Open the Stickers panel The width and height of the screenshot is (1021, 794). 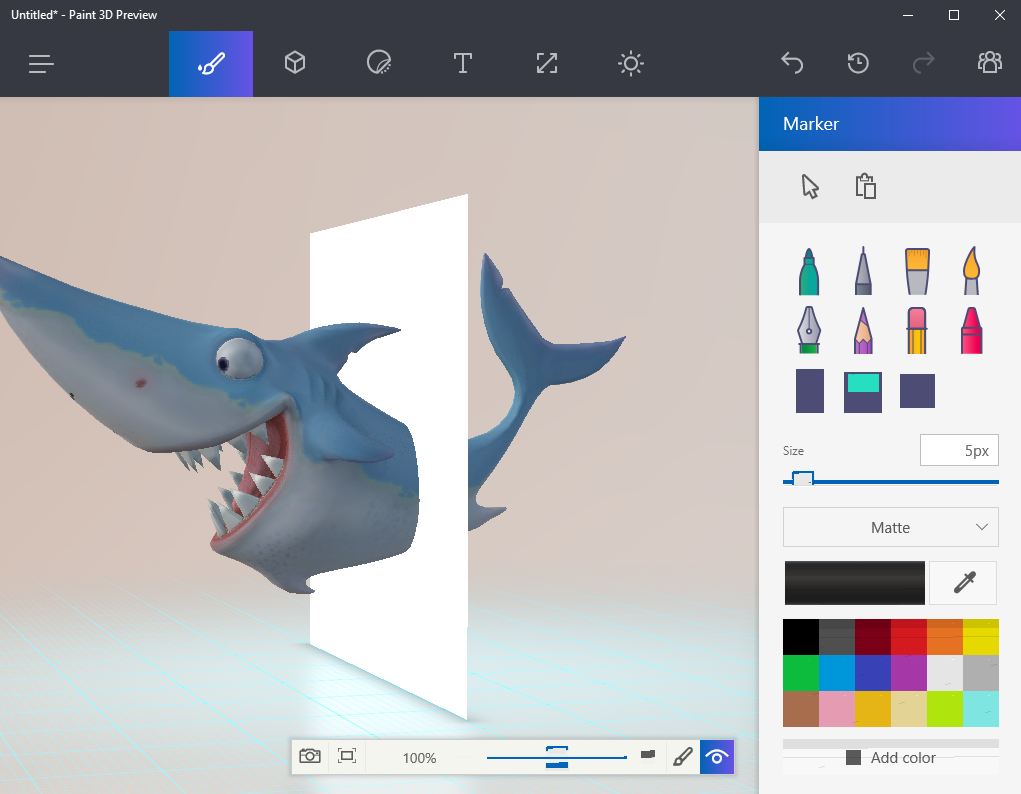click(x=379, y=63)
